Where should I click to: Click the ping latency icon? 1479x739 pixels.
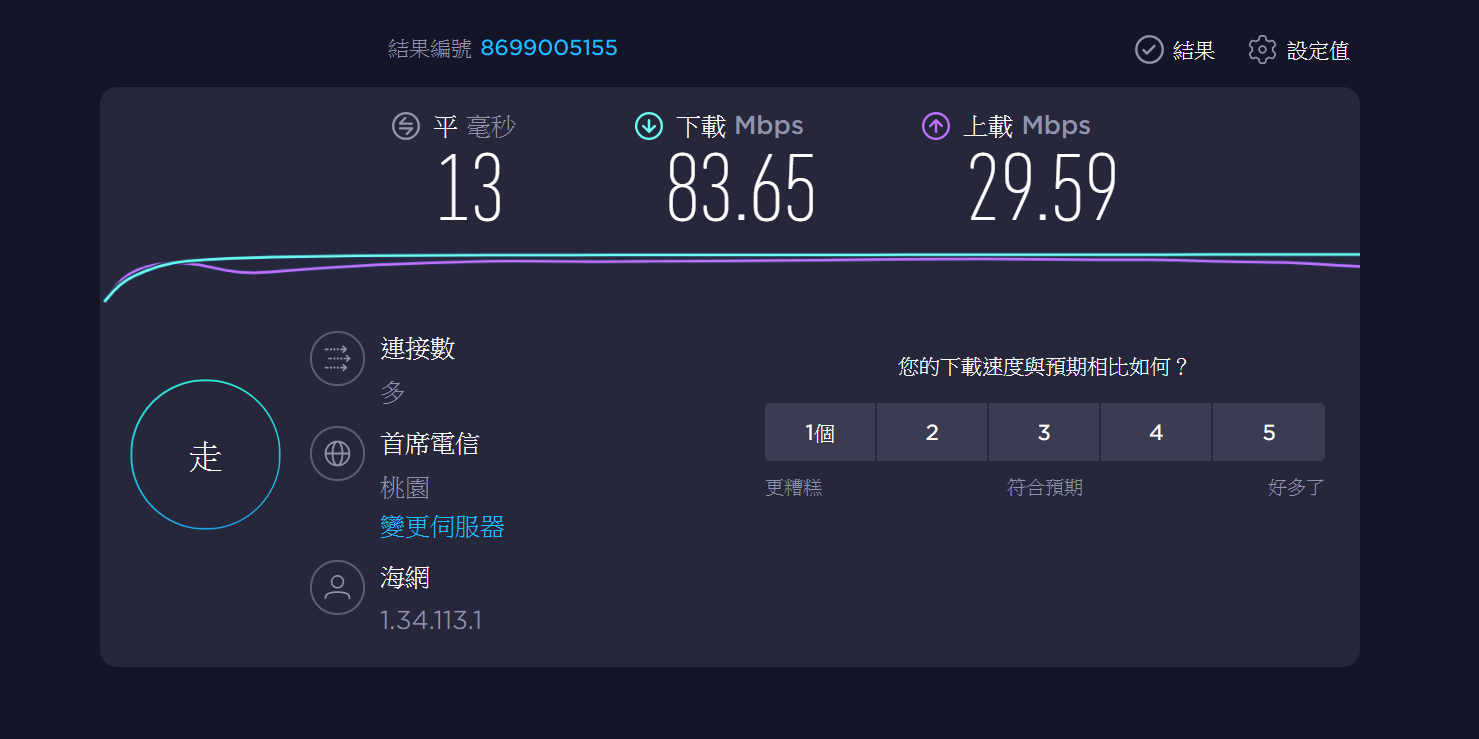405,126
